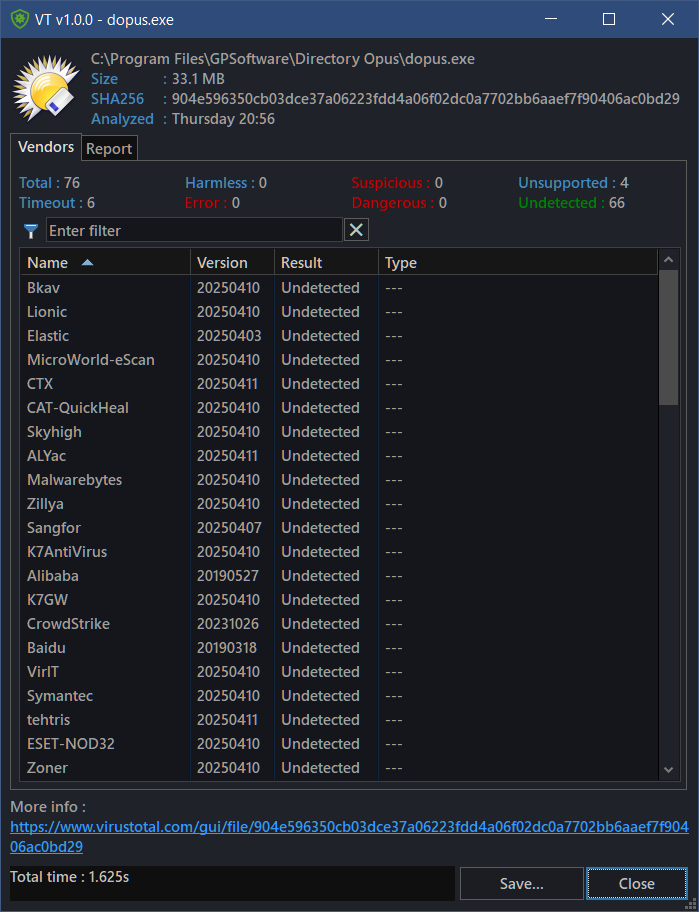The width and height of the screenshot is (699, 912).
Task: Click the Save... button
Action: (x=522, y=884)
